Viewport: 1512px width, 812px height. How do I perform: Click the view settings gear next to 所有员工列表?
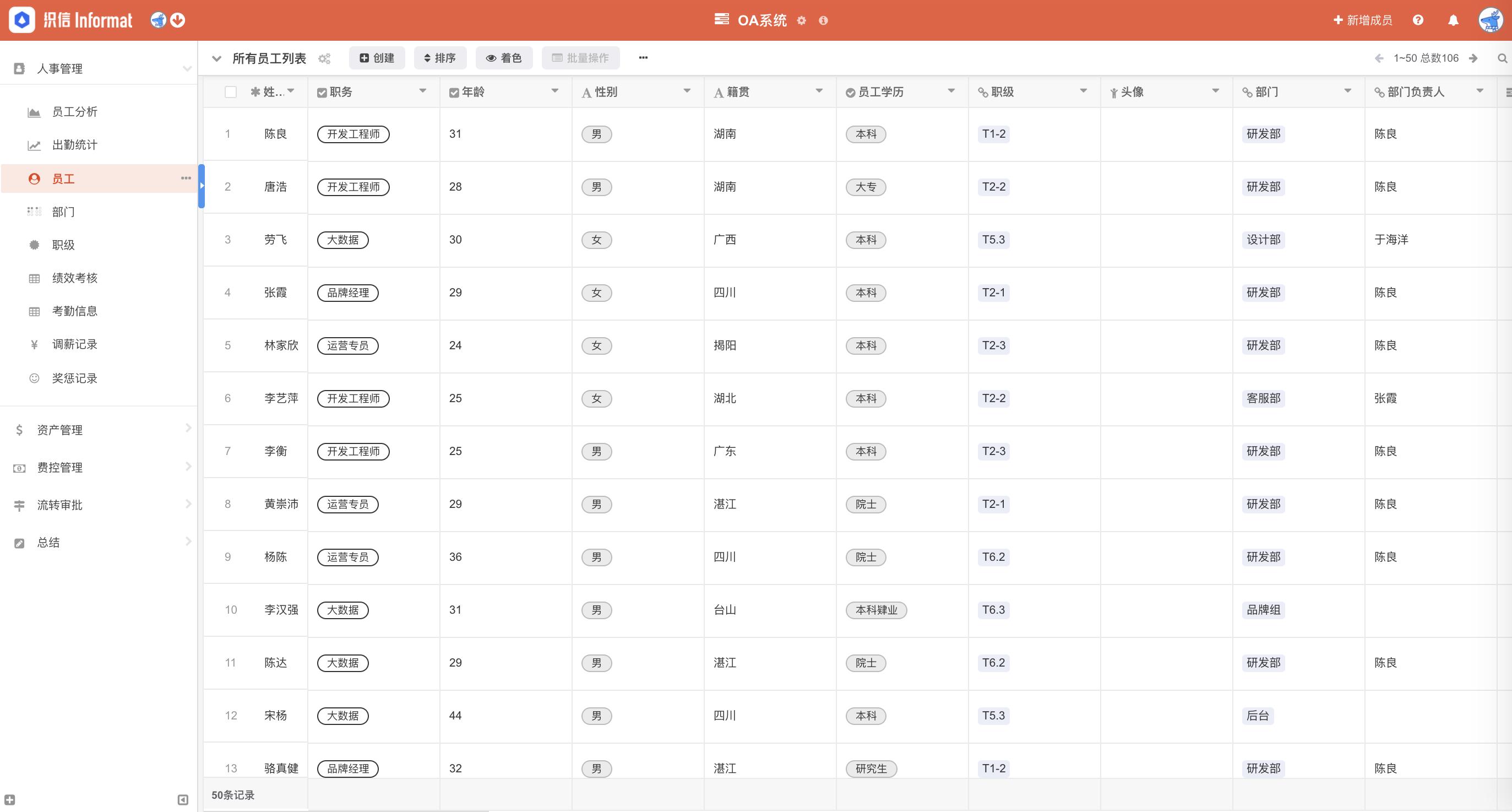[x=323, y=58]
